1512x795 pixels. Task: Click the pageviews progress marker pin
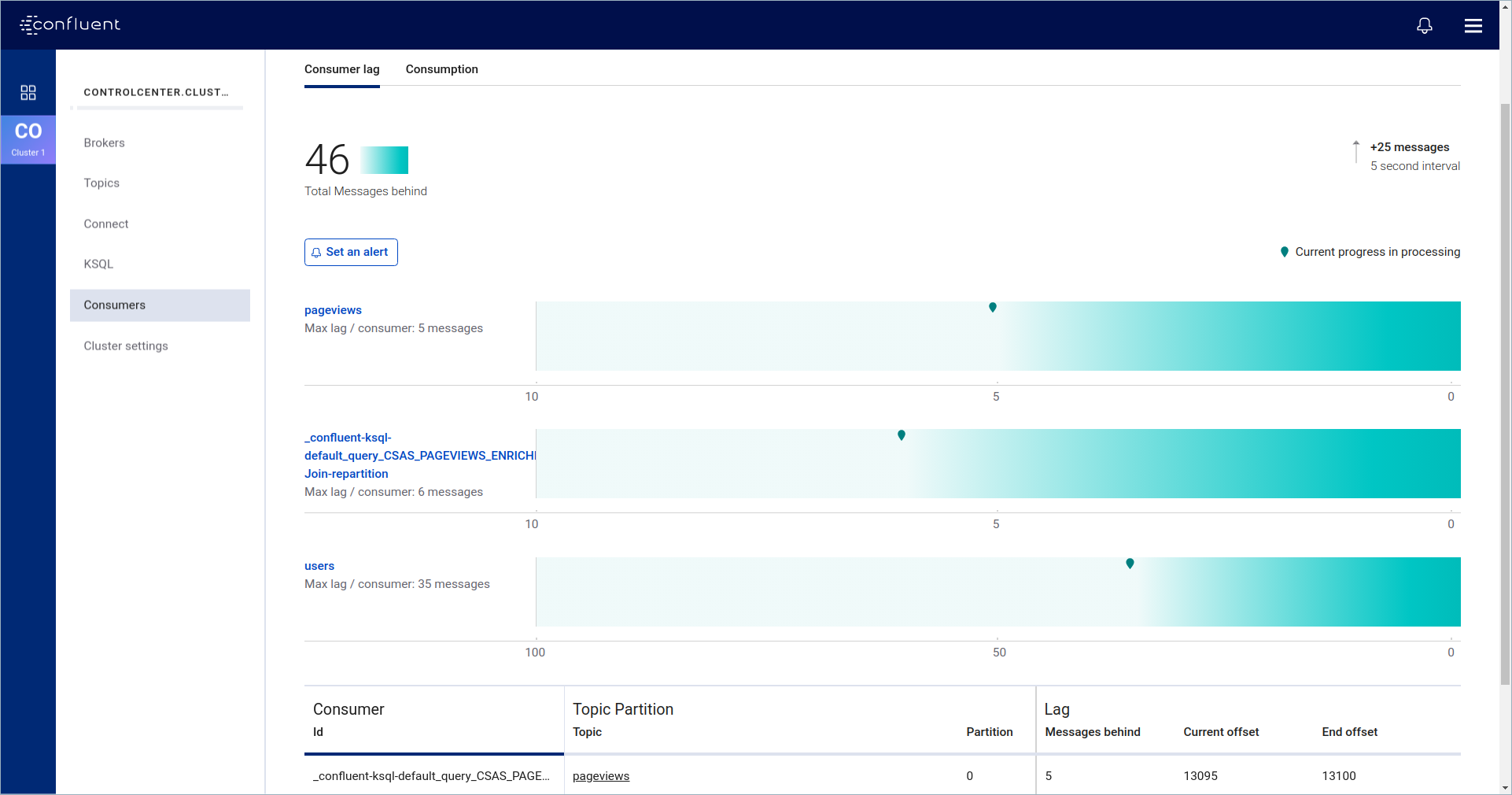pos(992,307)
